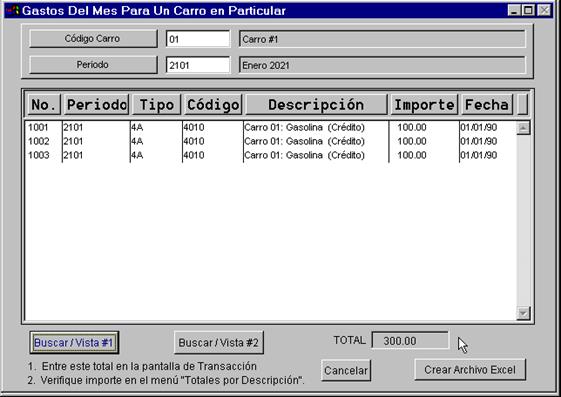561x397 pixels.
Task: Edit the period field containing 2101
Action: (198, 65)
